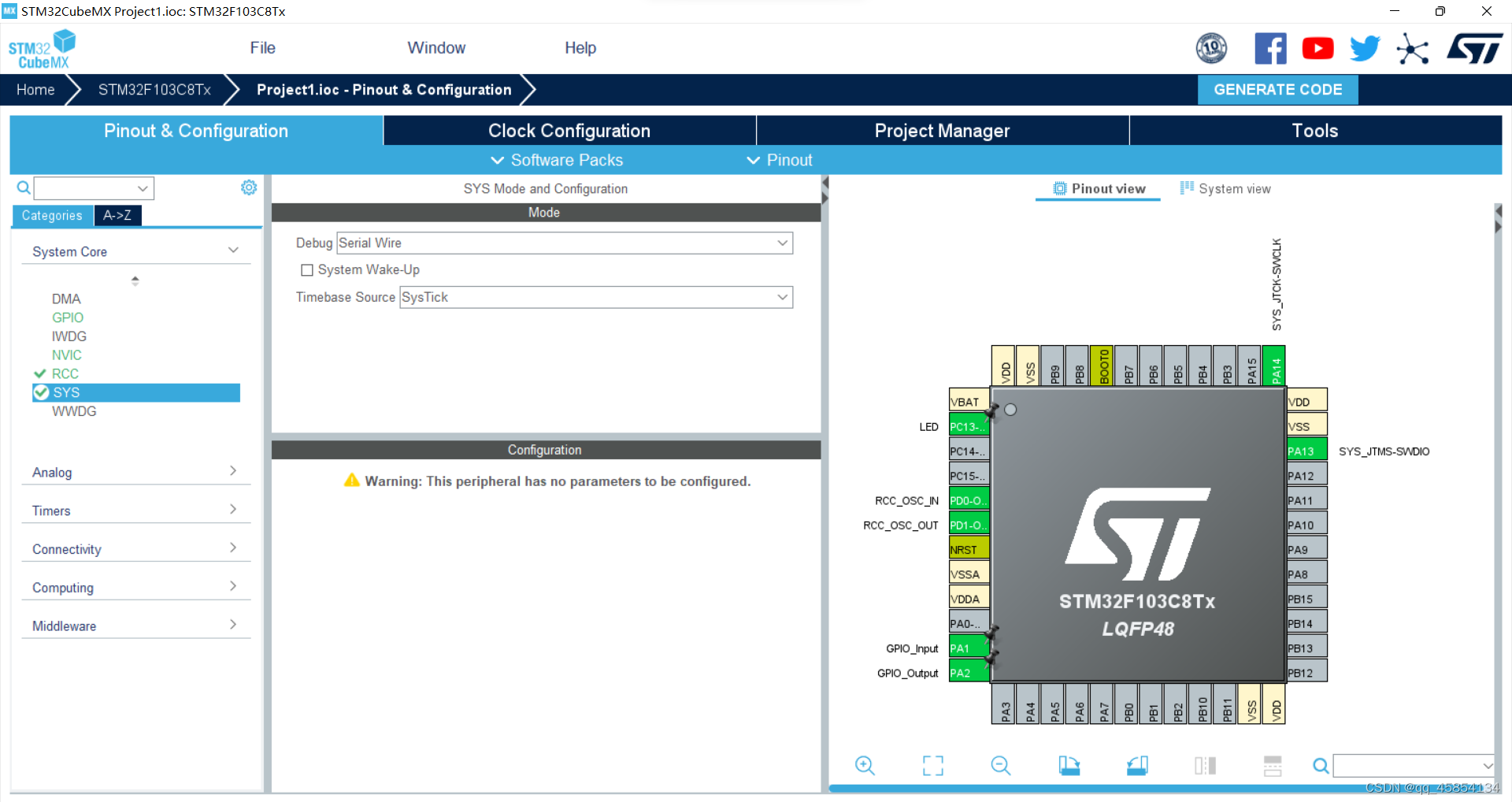The height and width of the screenshot is (802, 1512).
Task: Fit the chip to the view
Action: click(x=933, y=765)
